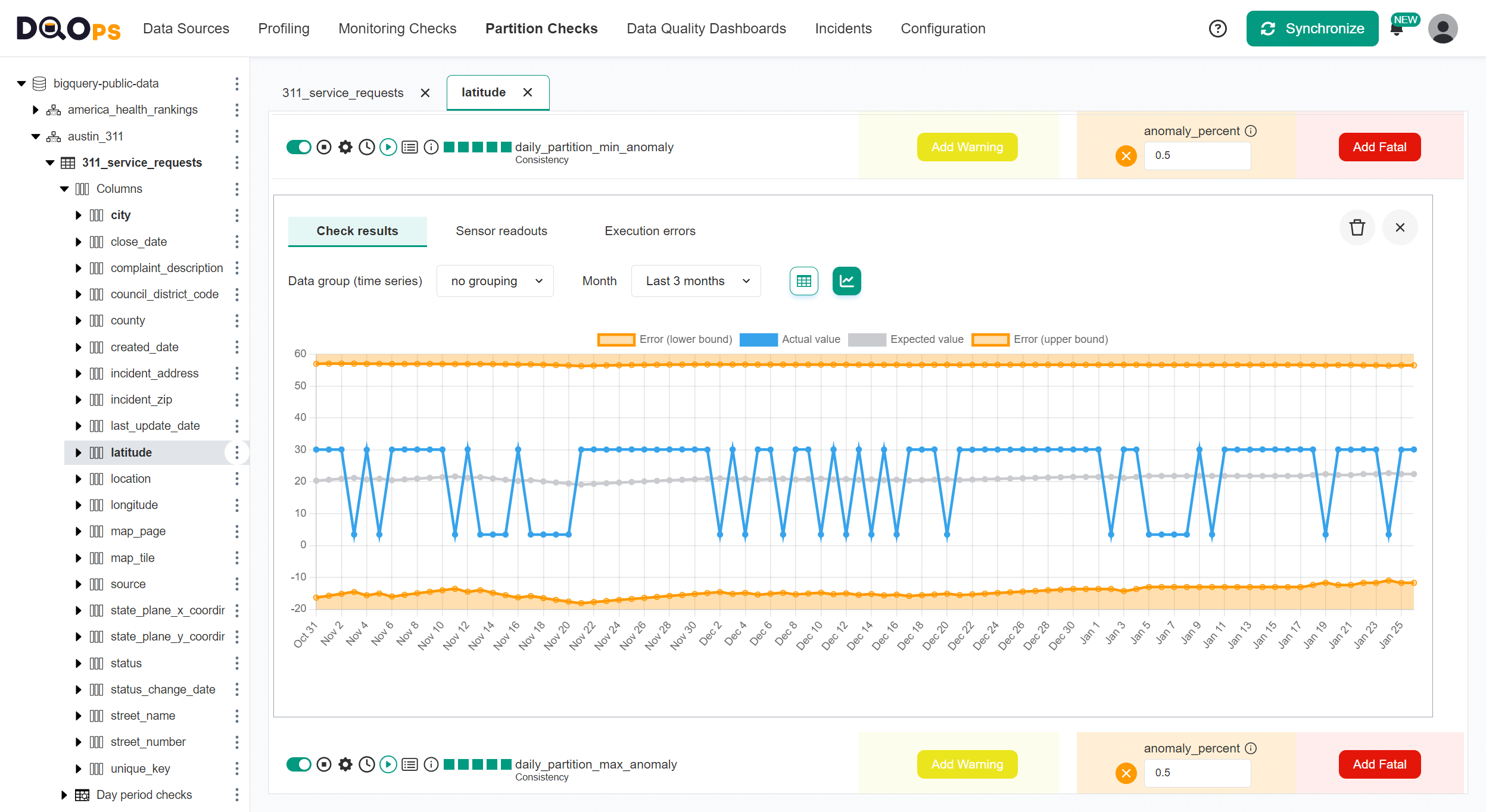Viewport: 1486px width, 812px height.
Task: Open the Last 3 months dropdown
Action: 696,281
